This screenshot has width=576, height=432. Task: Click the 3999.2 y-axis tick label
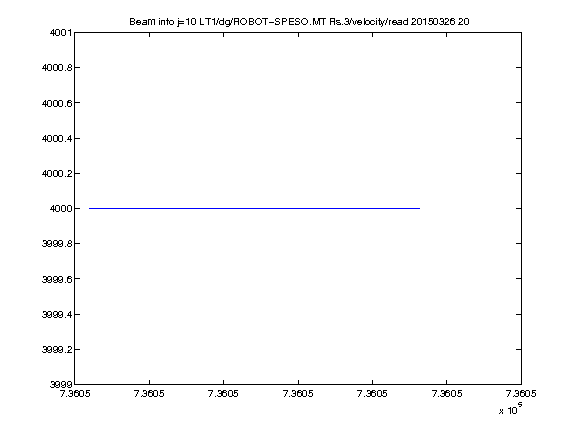pos(57,349)
